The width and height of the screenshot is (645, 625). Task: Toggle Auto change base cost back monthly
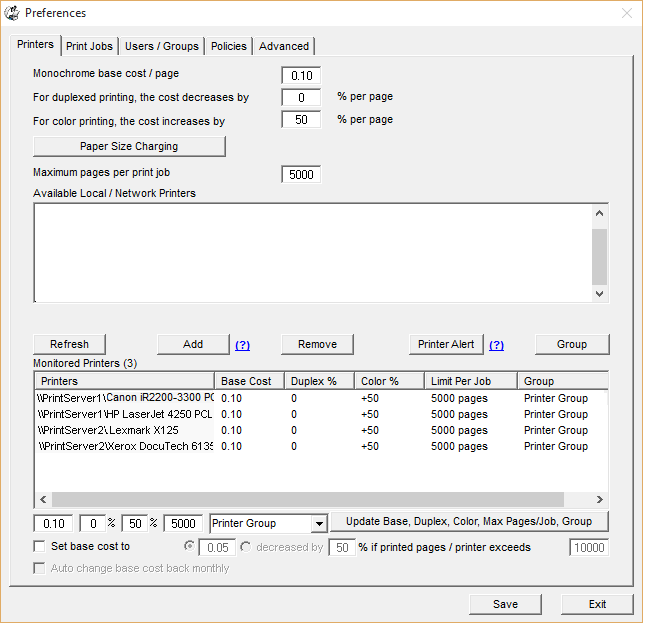click(x=39, y=569)
